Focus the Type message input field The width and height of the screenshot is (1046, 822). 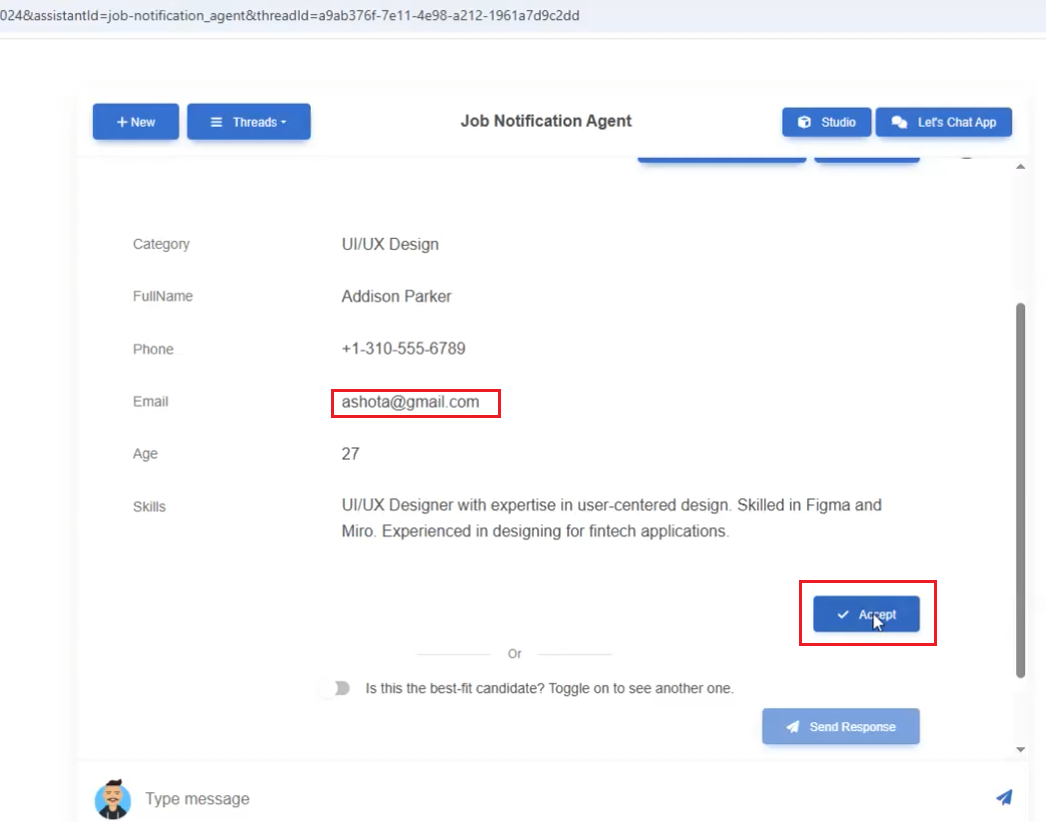560,799
